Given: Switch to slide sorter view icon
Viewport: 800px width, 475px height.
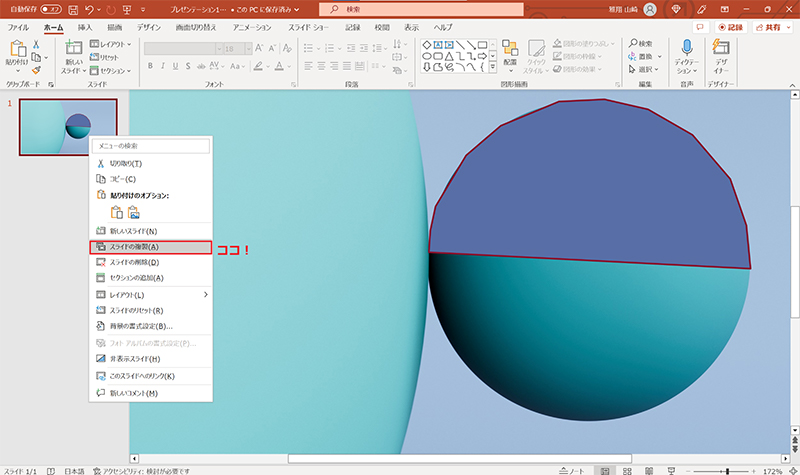Looking at the screenshot, I should (628, 469).
